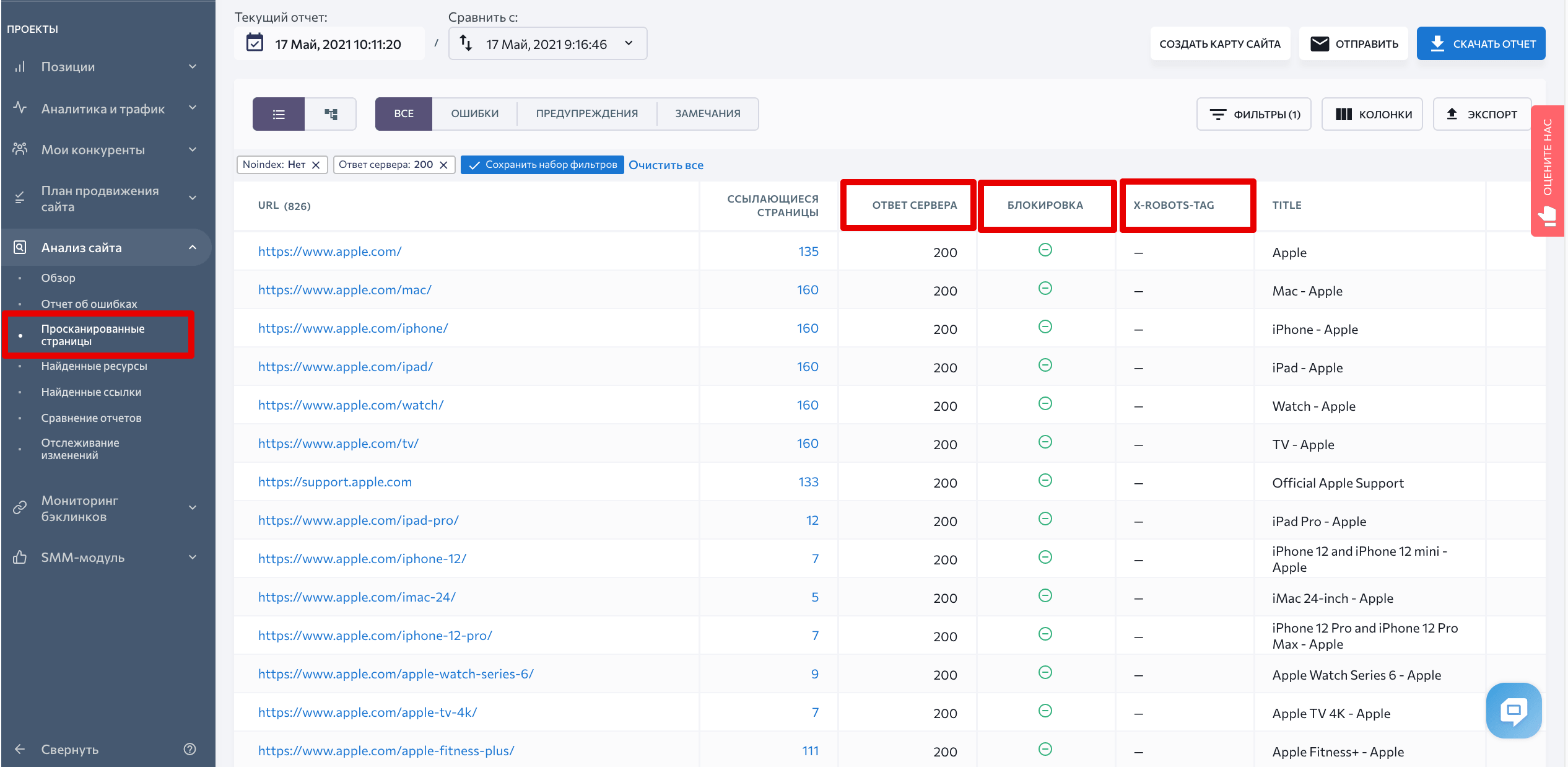Collapse sidebar via Свернуть
1568x767 pixels.
click(69, 749)
